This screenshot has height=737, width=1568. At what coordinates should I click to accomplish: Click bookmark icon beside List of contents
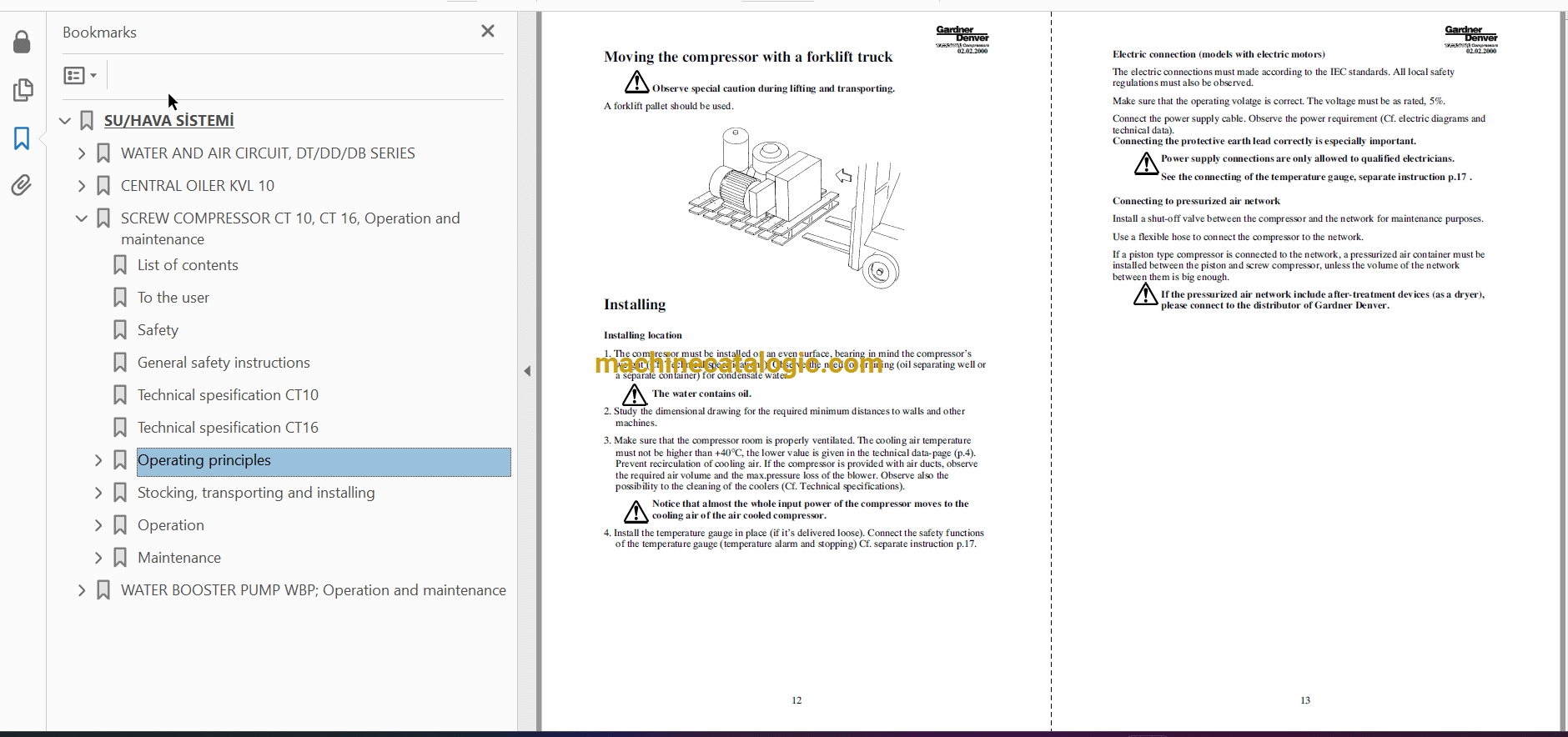tap(120, 265)
